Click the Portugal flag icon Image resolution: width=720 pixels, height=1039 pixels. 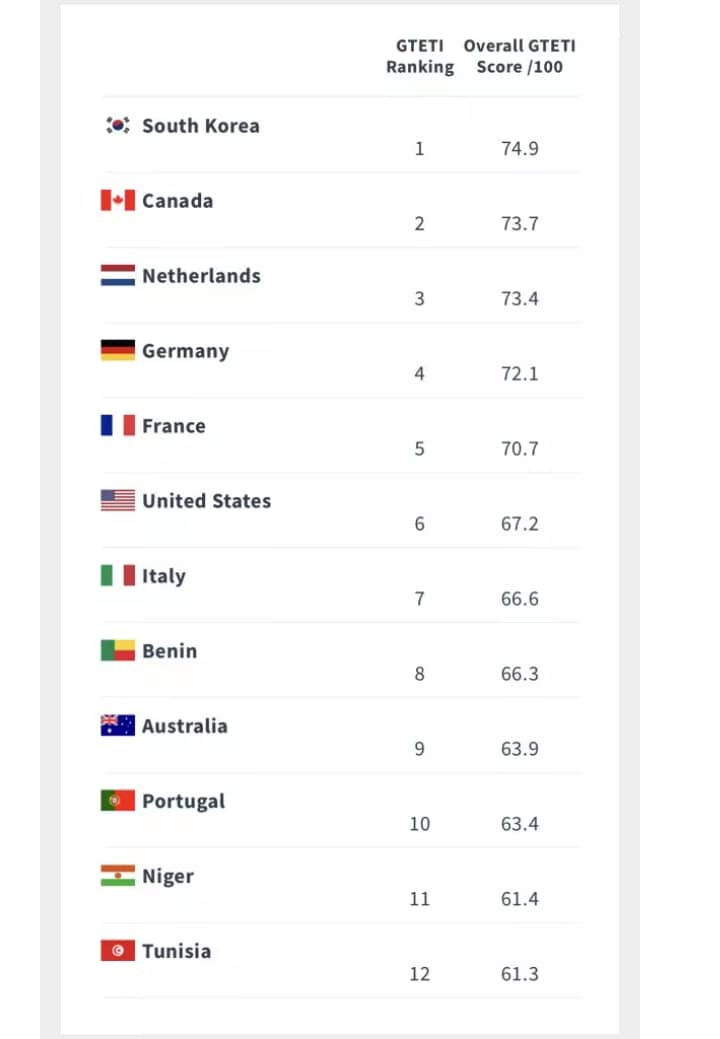tap(118, 801)
